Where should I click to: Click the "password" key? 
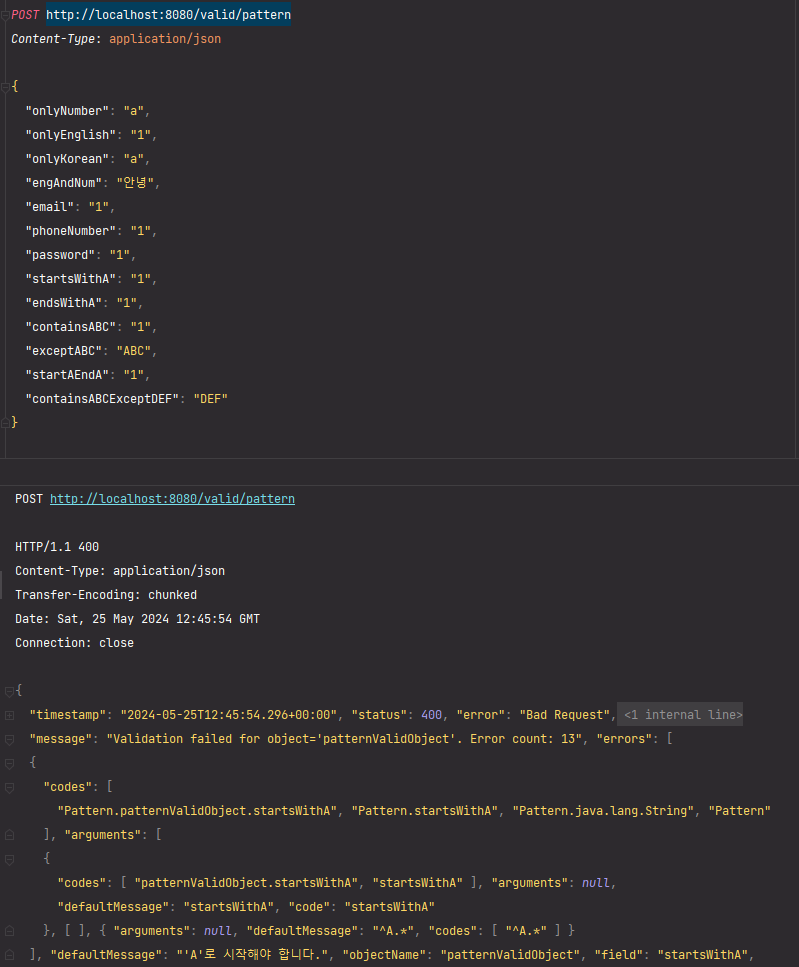[x=60, y=255]
